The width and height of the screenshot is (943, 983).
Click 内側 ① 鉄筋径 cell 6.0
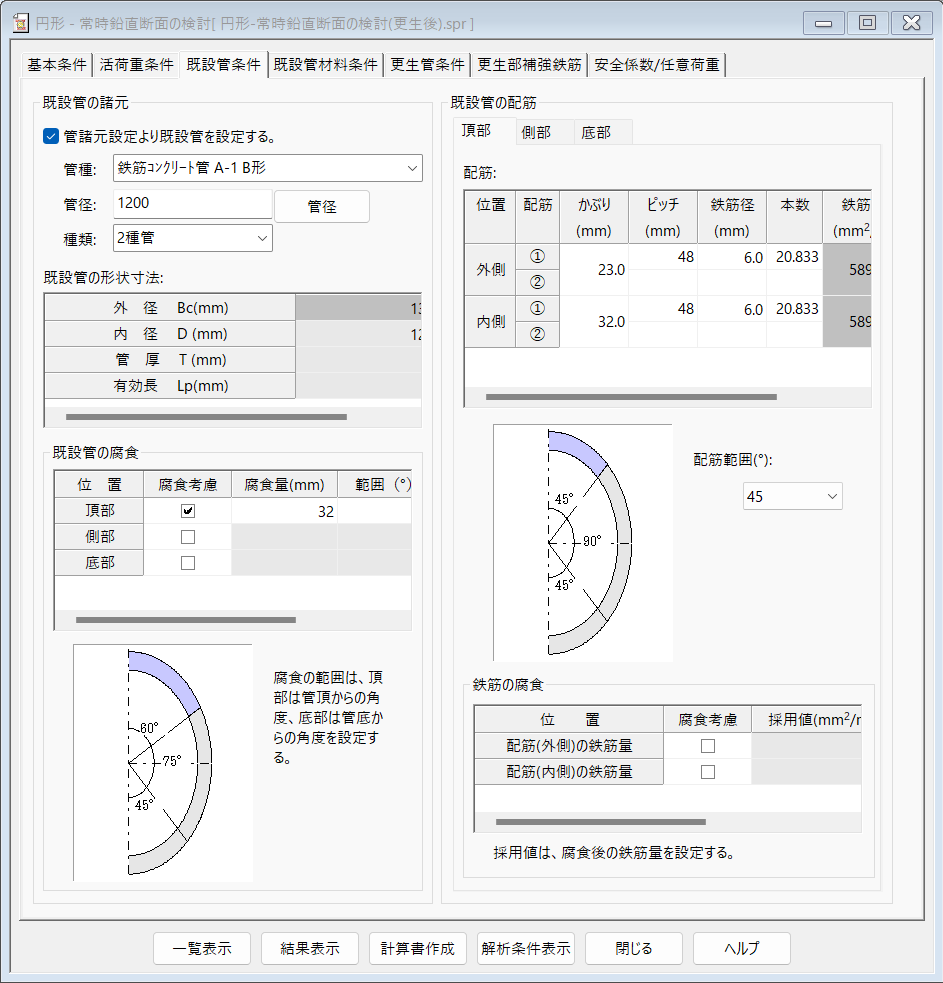[x=732, y=309]
